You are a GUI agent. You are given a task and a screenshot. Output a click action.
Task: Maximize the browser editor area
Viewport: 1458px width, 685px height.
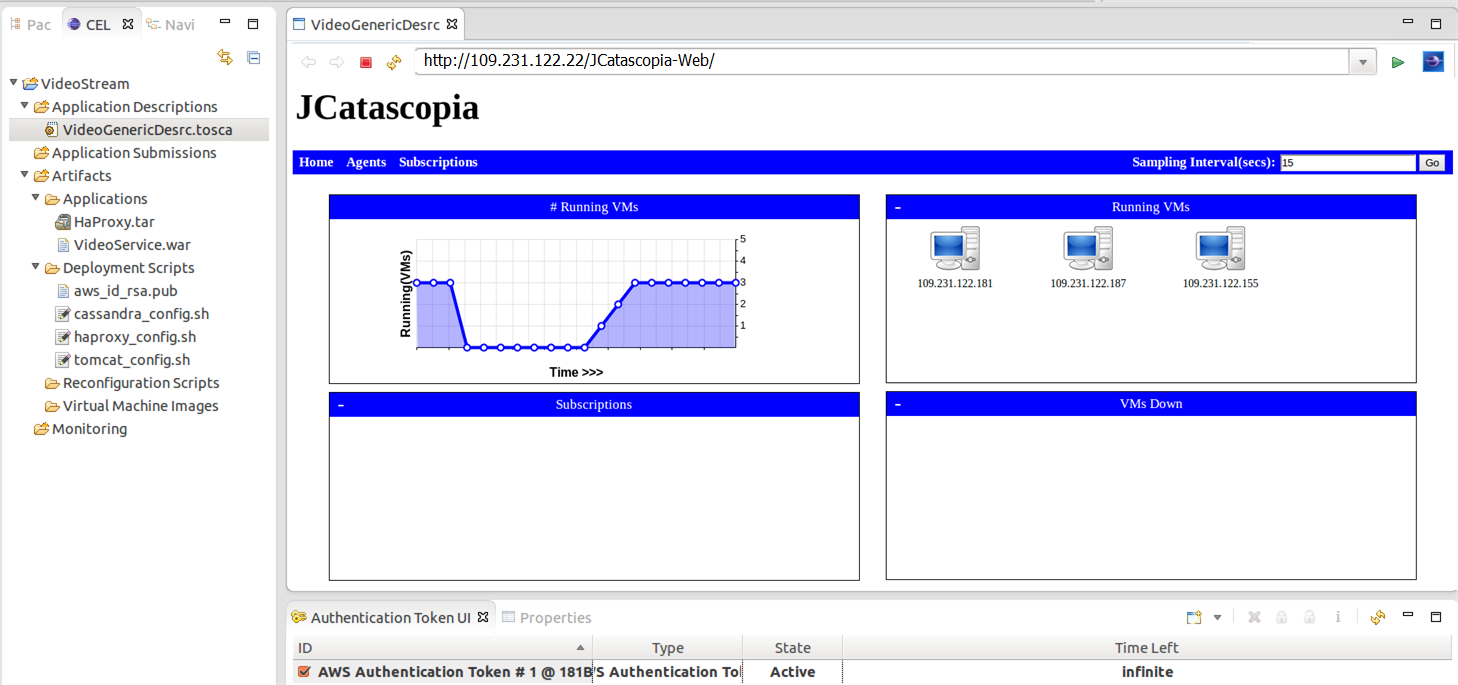(x=1436, y=24)
